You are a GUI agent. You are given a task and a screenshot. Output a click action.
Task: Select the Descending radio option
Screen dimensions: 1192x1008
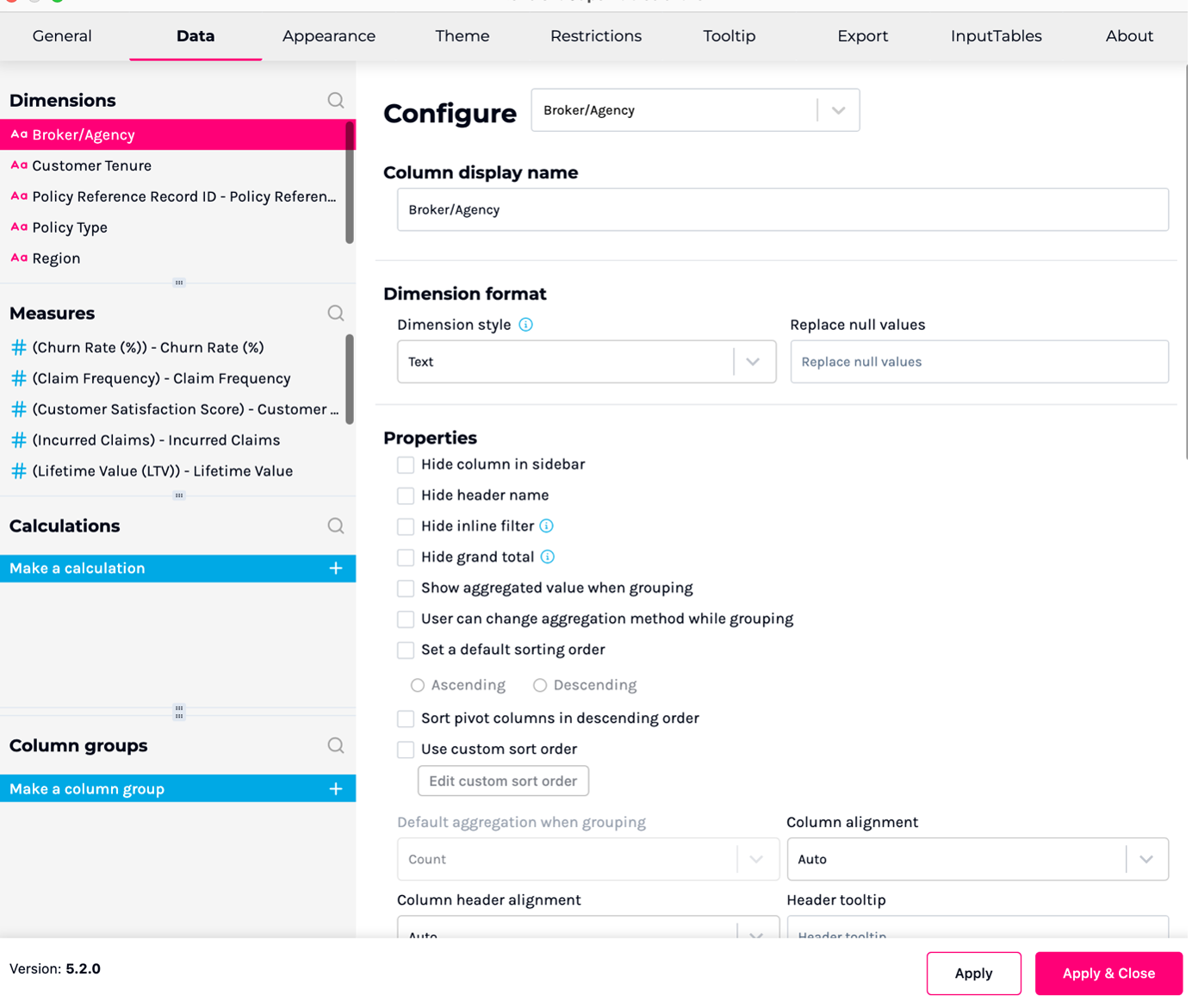click(540, 686)
